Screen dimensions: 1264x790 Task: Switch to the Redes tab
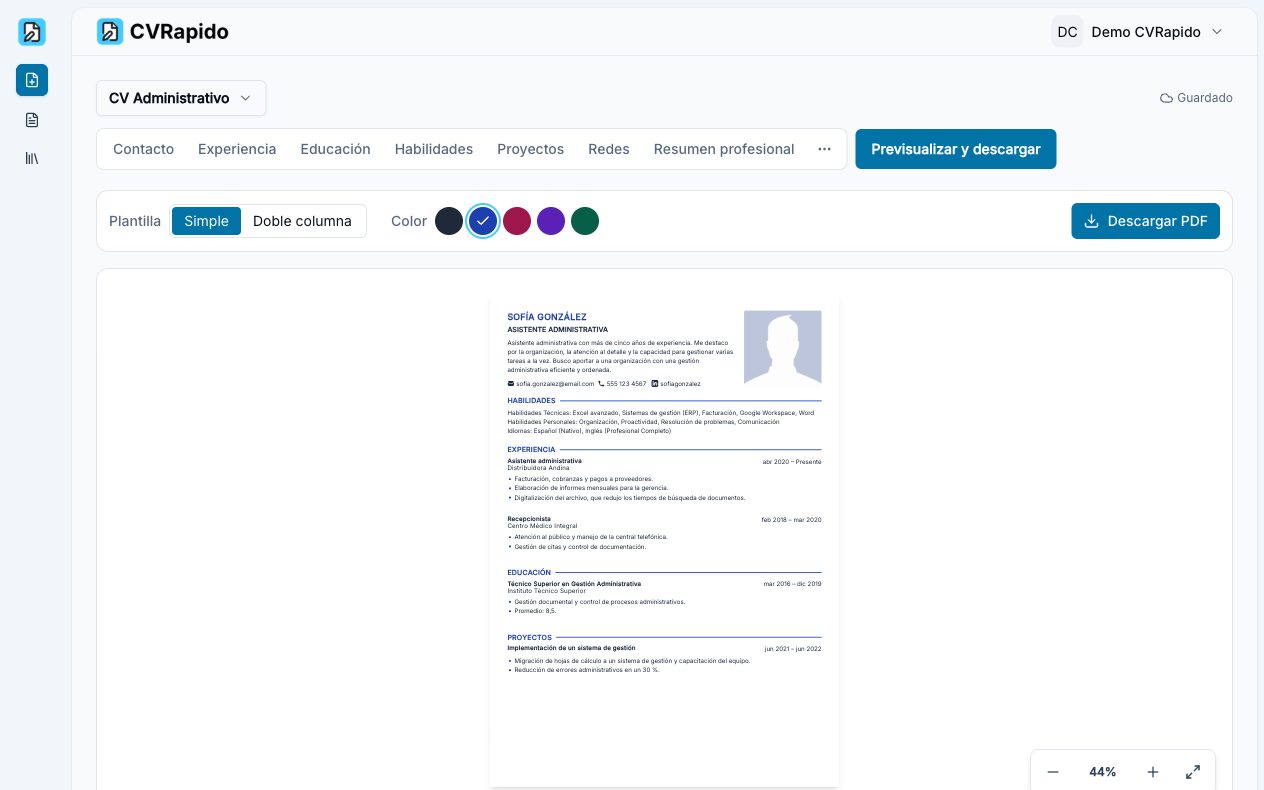point(609,149)
